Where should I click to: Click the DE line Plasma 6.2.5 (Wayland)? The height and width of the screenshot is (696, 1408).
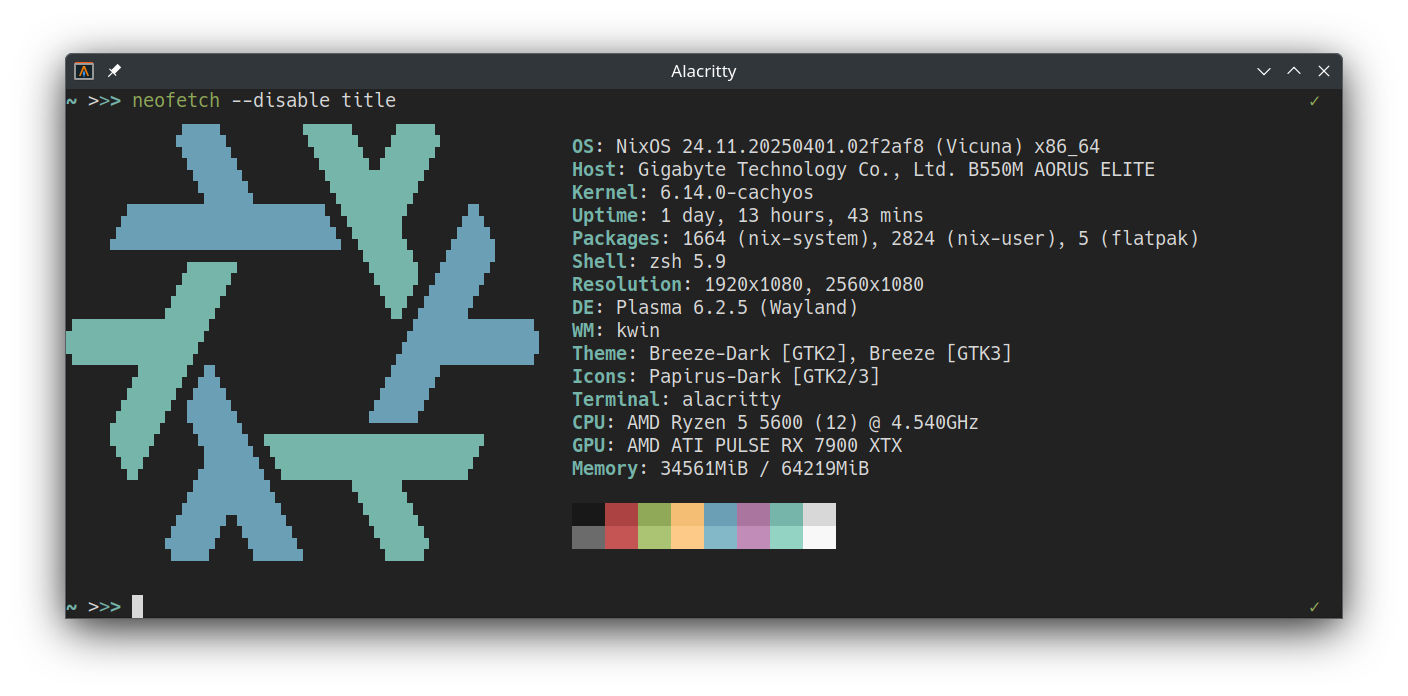715,307
